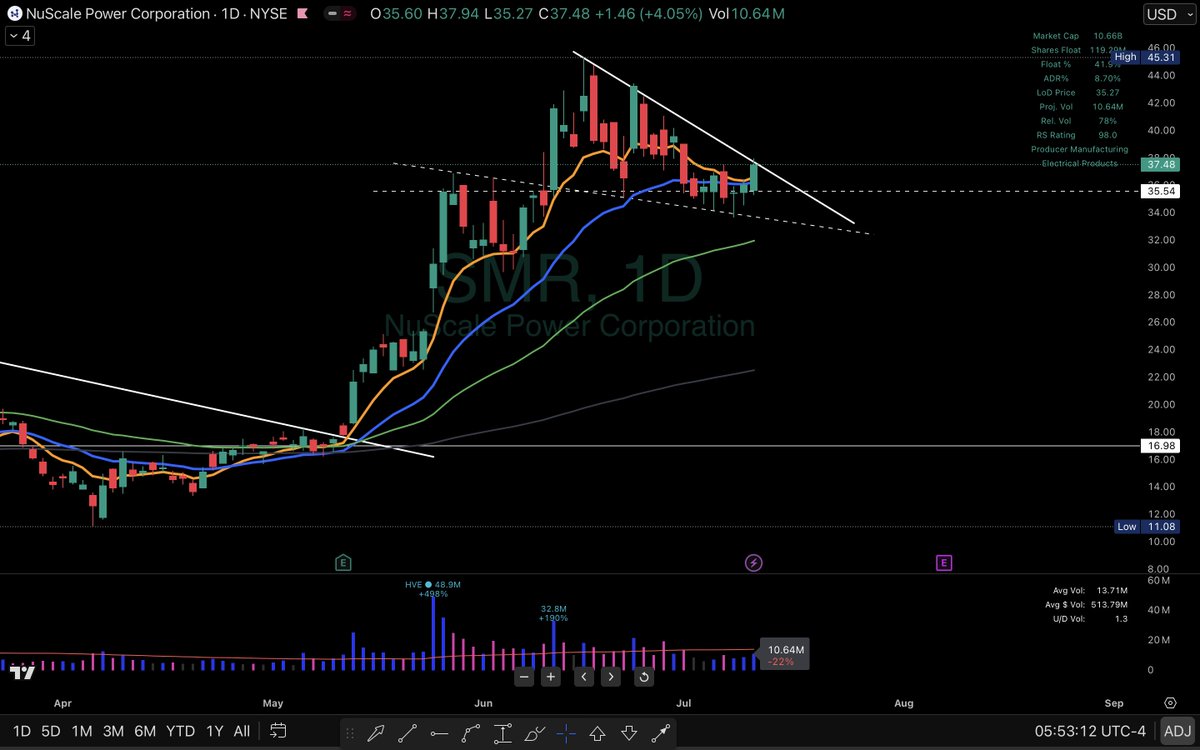Select the brush pen drawing tool

(534, 732)
